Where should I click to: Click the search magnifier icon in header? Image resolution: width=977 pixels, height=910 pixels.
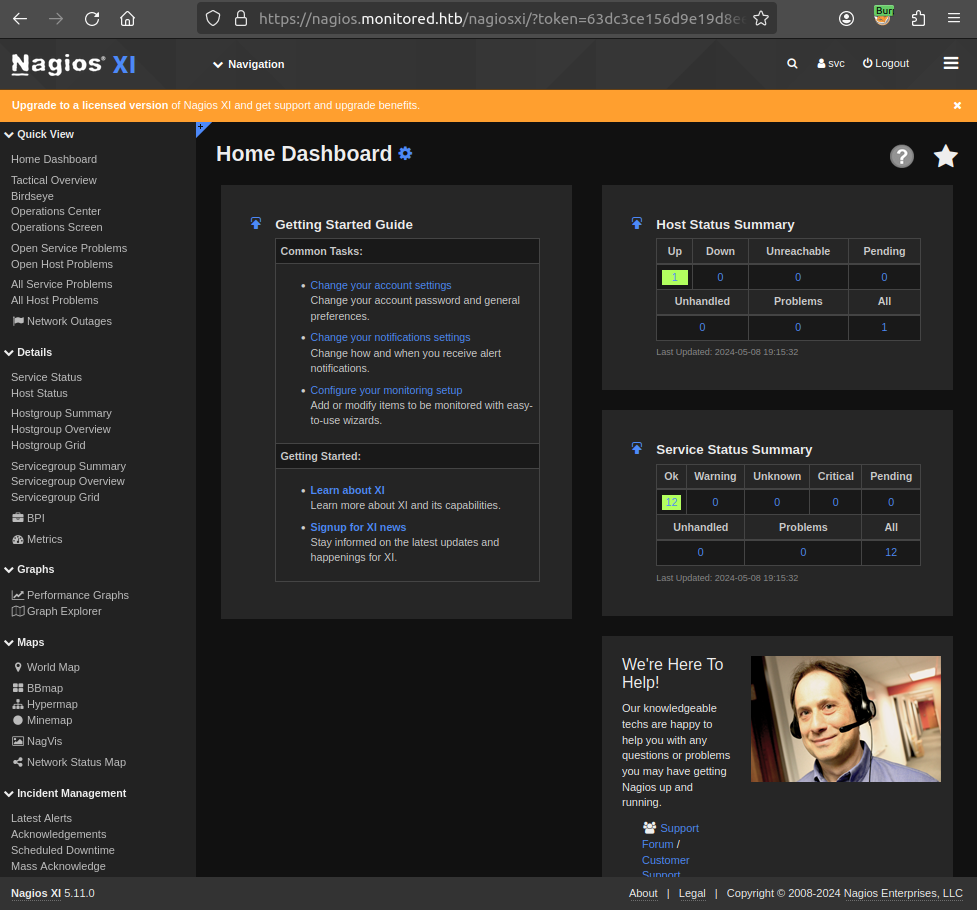point(792,64)
